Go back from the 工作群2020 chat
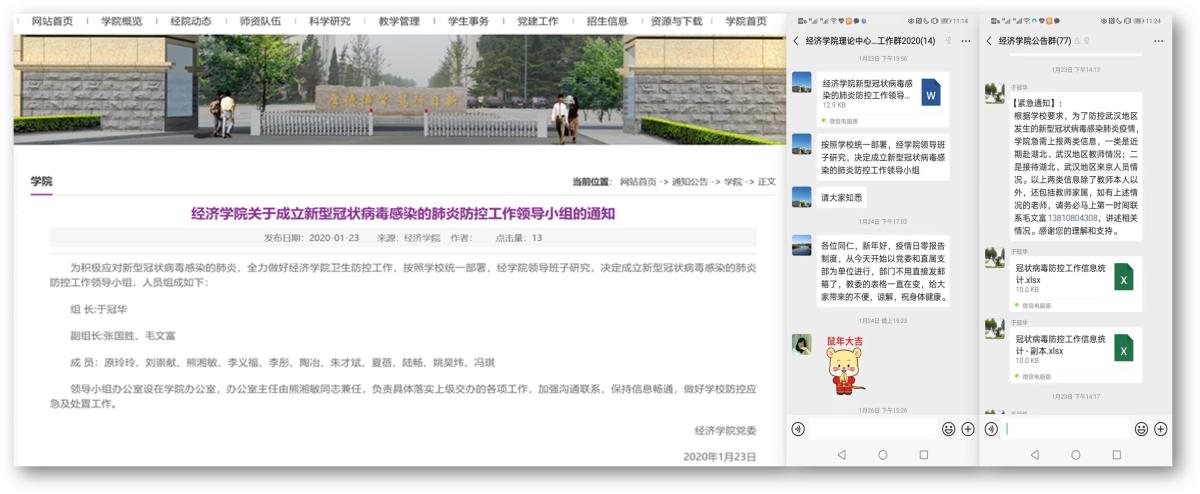1200x494 pixels. [x=796, y=41]
